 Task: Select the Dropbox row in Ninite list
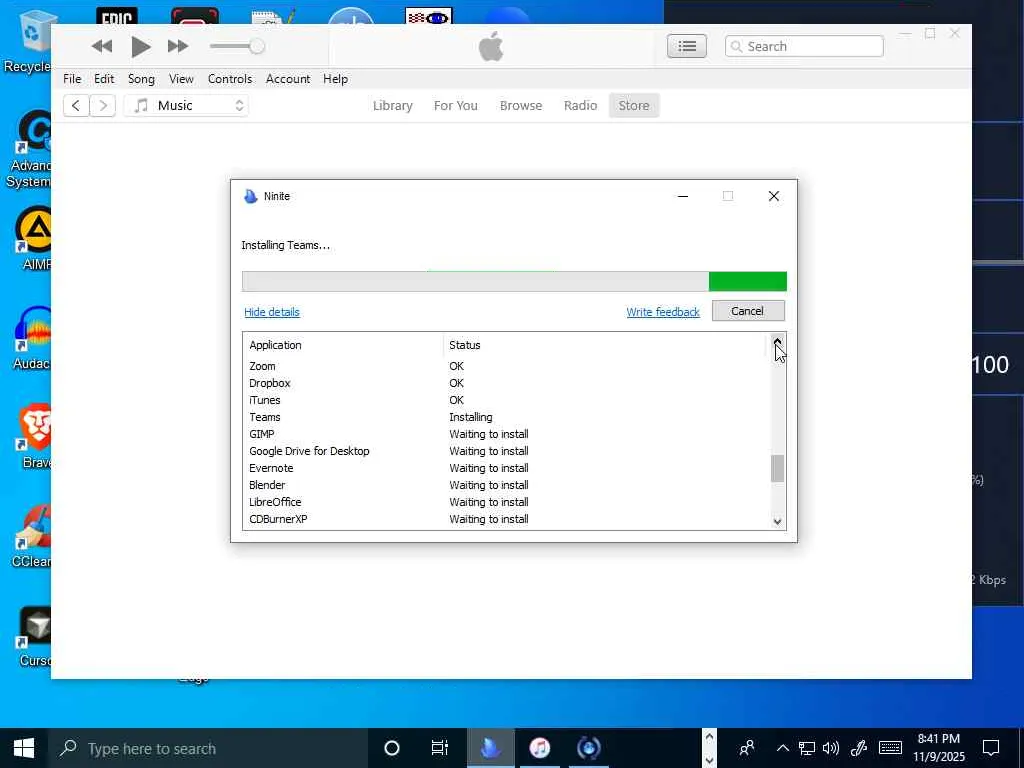(506, 383)
